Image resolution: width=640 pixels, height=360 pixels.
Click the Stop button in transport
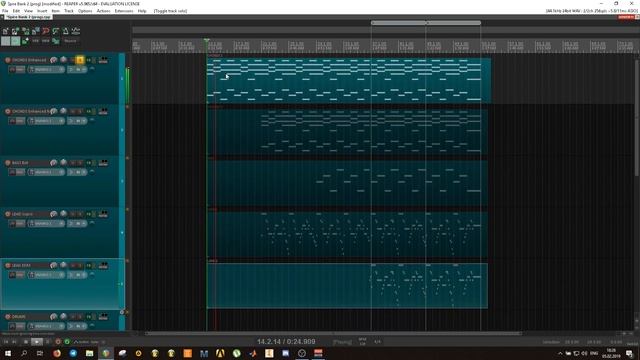26,342
